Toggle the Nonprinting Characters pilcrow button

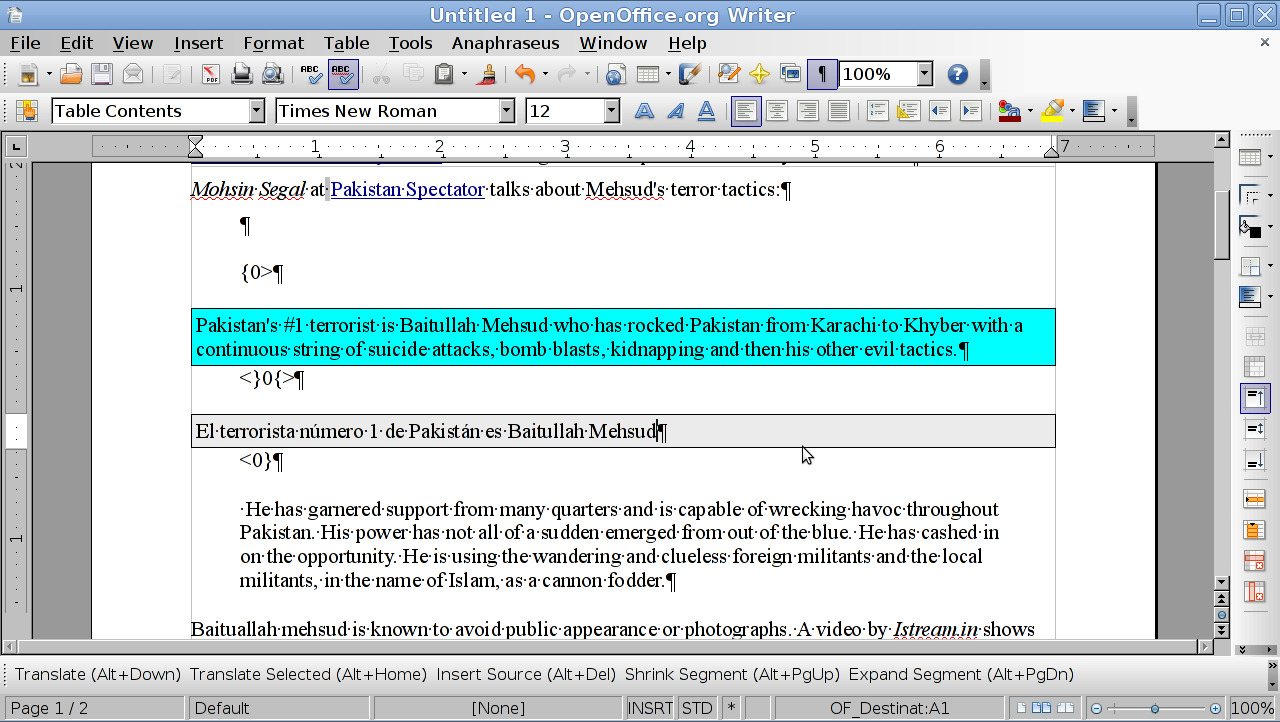[x=821, y=74]
